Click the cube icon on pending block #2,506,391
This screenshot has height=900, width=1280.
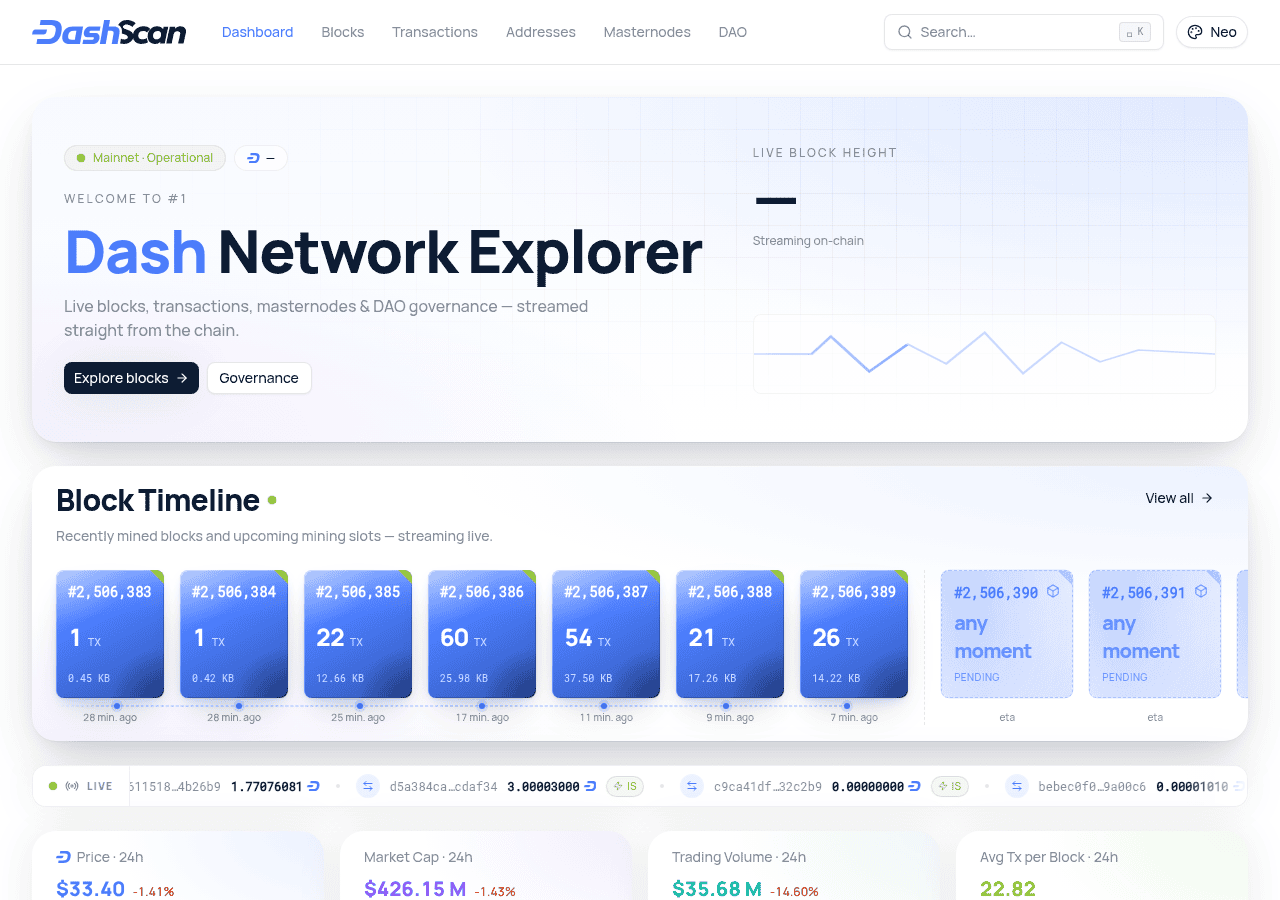1201,592
